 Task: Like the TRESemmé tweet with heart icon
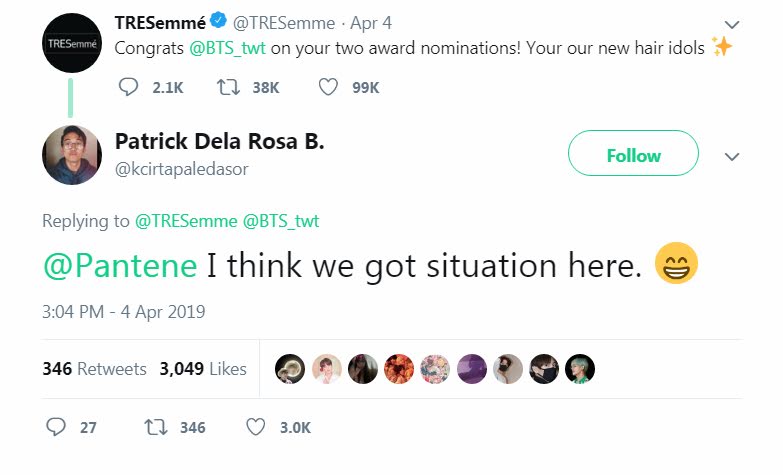(x=328, y=87)
